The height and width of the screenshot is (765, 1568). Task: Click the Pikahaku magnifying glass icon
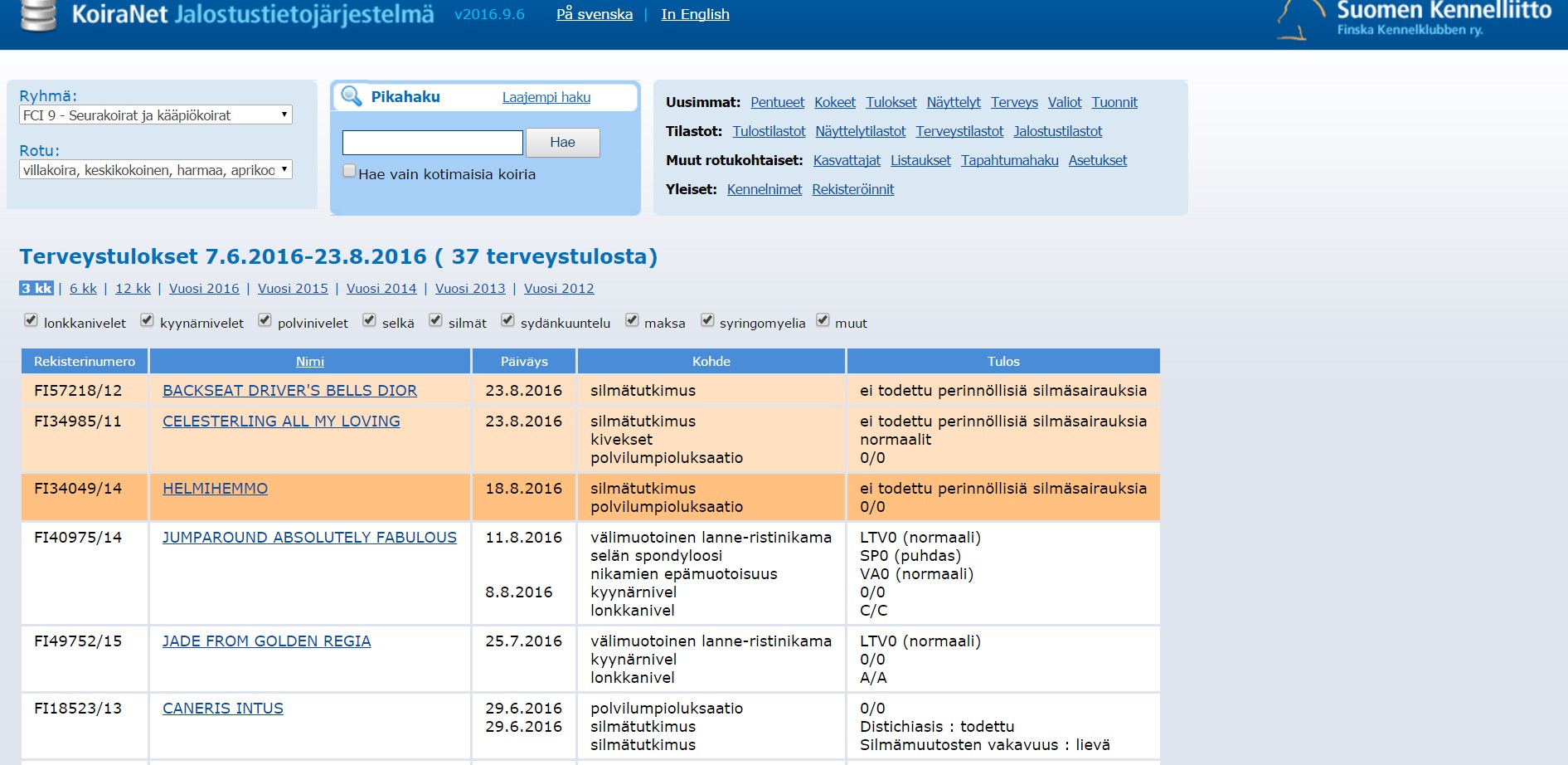tap(352, 96)
